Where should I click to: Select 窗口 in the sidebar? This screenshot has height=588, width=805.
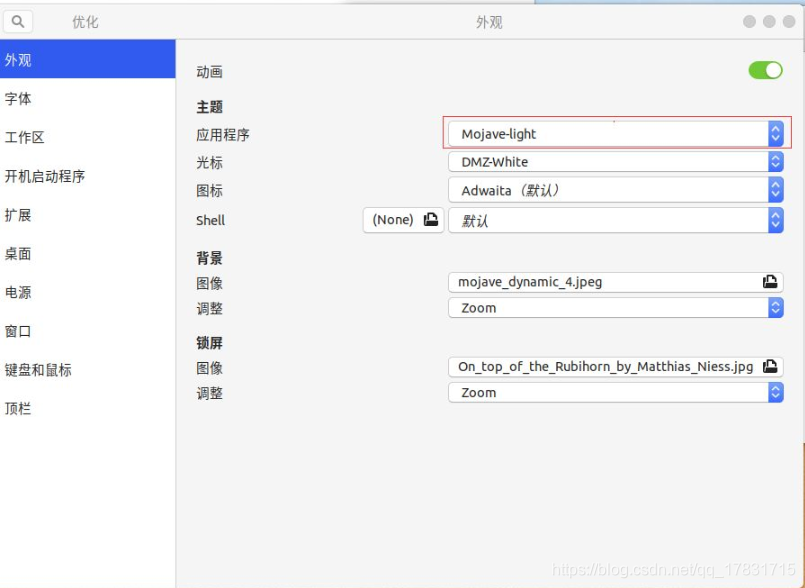pos(87,331)
